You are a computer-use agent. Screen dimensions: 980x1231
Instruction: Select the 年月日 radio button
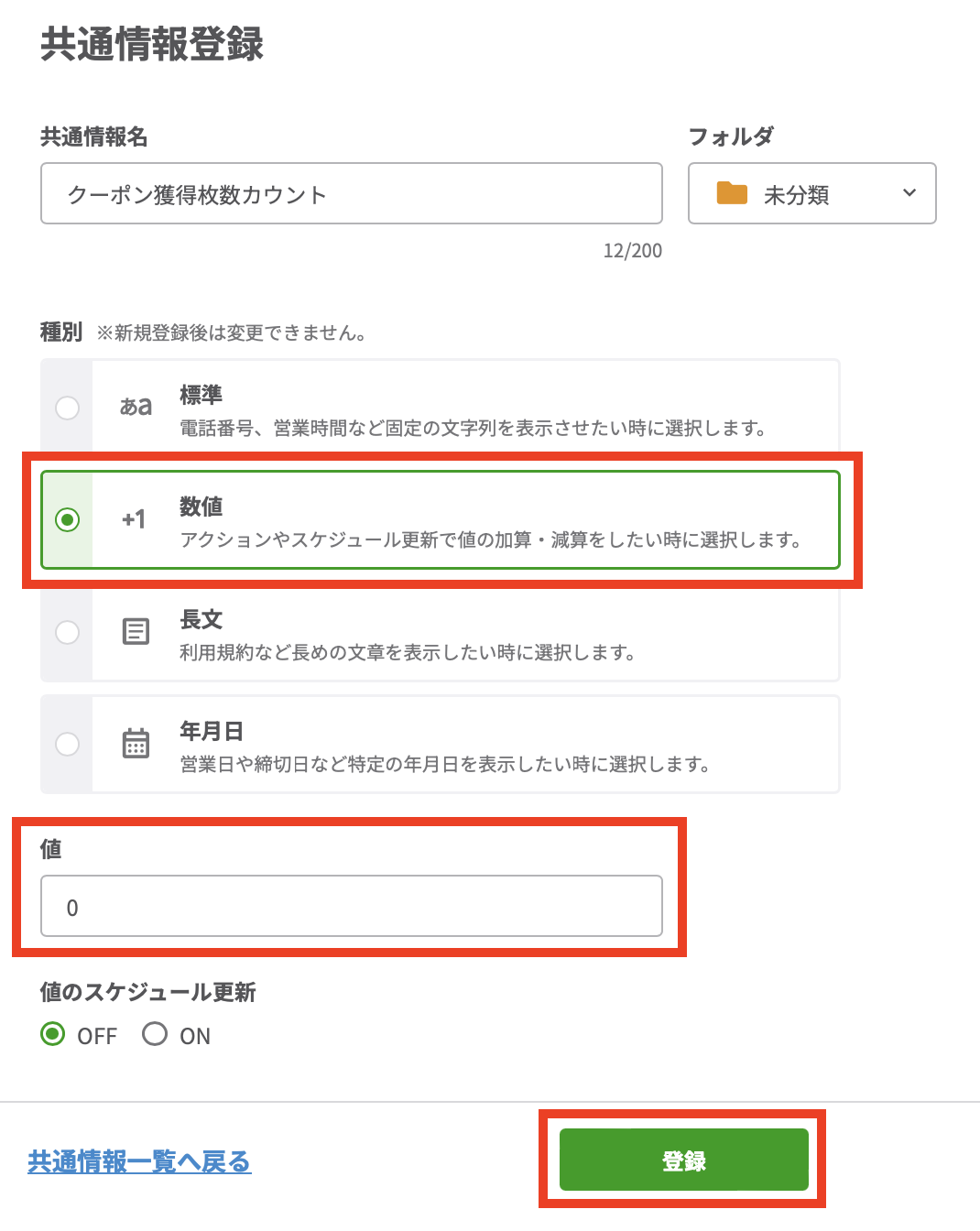point(67,744)
